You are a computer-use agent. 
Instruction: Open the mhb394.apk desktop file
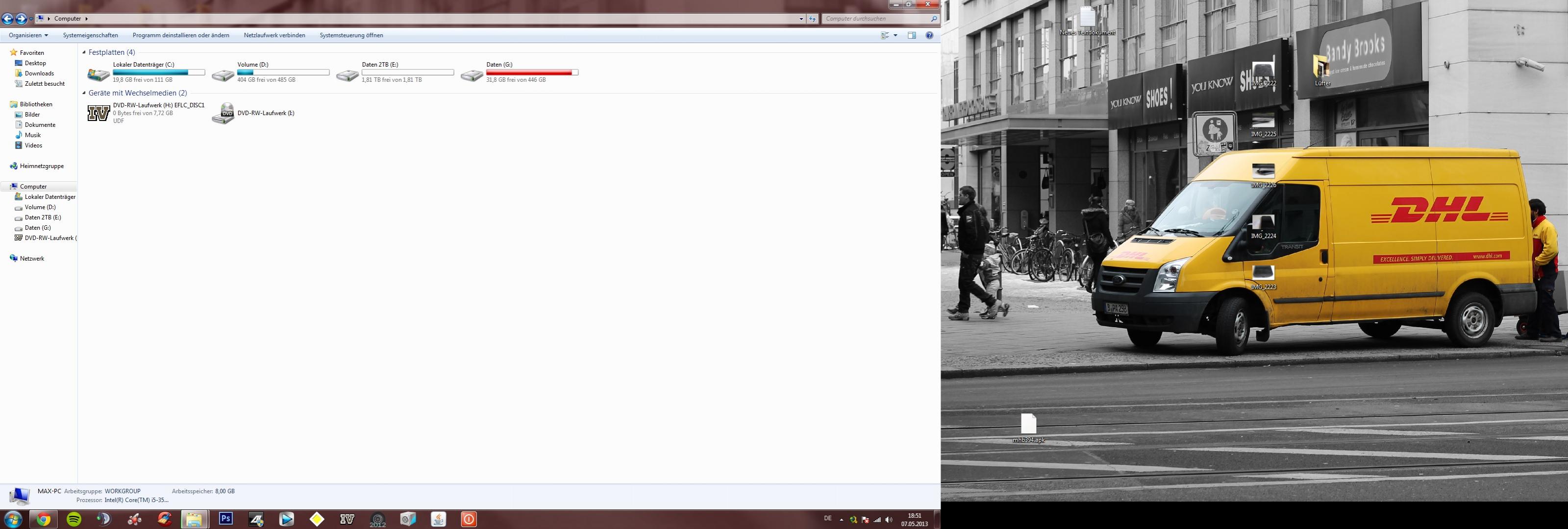coord(1028,424)
